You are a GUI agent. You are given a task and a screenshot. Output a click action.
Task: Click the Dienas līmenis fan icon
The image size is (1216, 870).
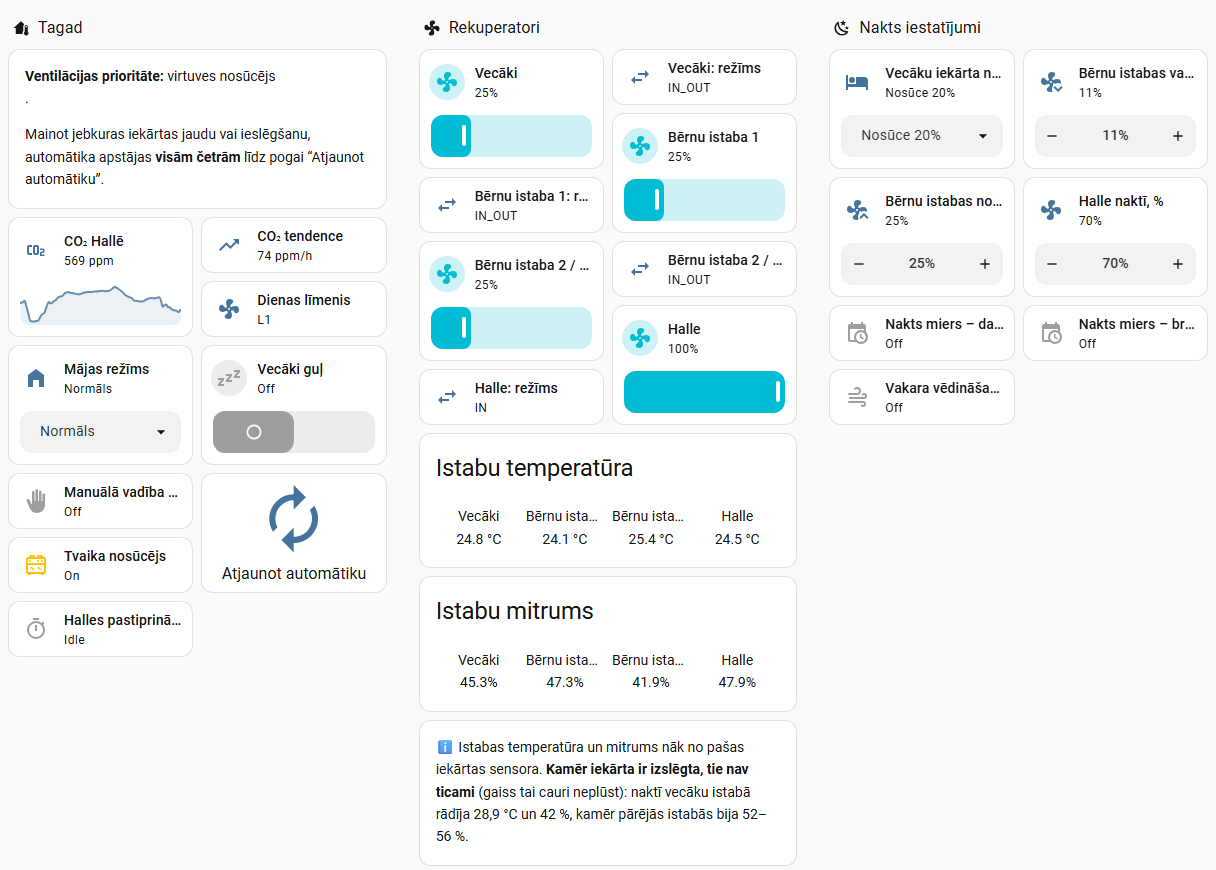click(229, 309)
